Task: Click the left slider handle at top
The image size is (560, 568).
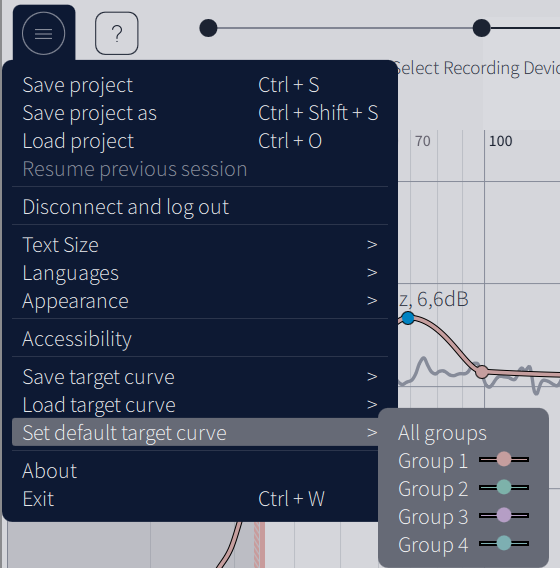Action: click(208, 28)
